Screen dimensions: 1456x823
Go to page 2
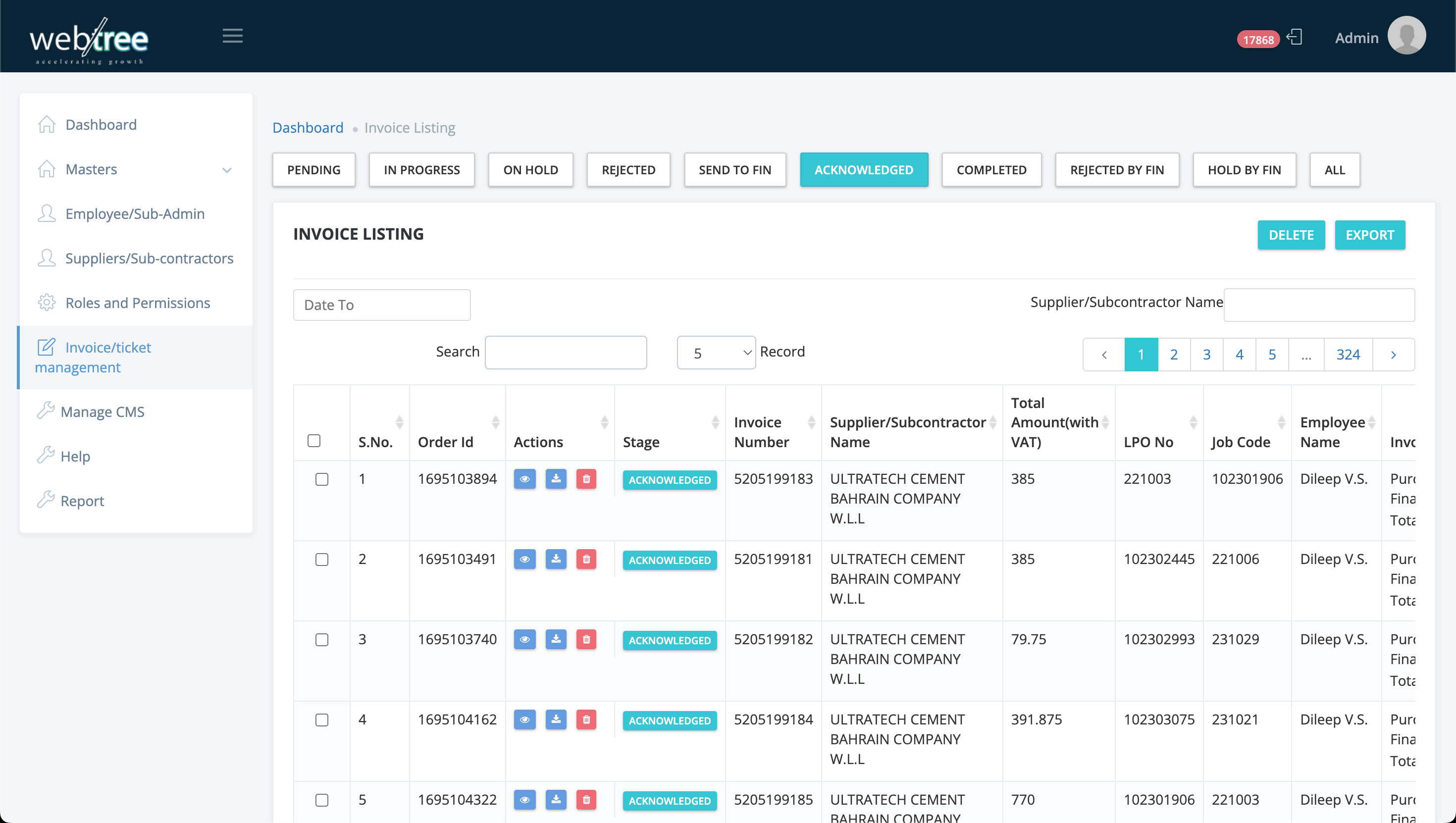tap(1173, 355)
